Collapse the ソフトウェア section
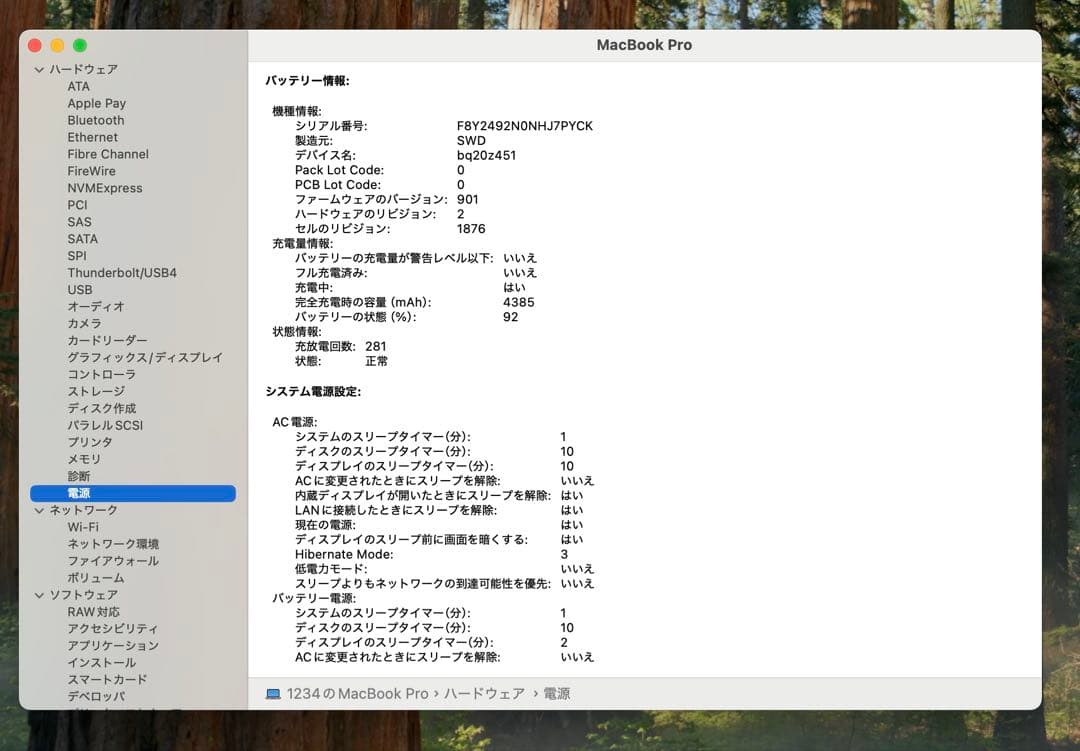 pos(39,595)
